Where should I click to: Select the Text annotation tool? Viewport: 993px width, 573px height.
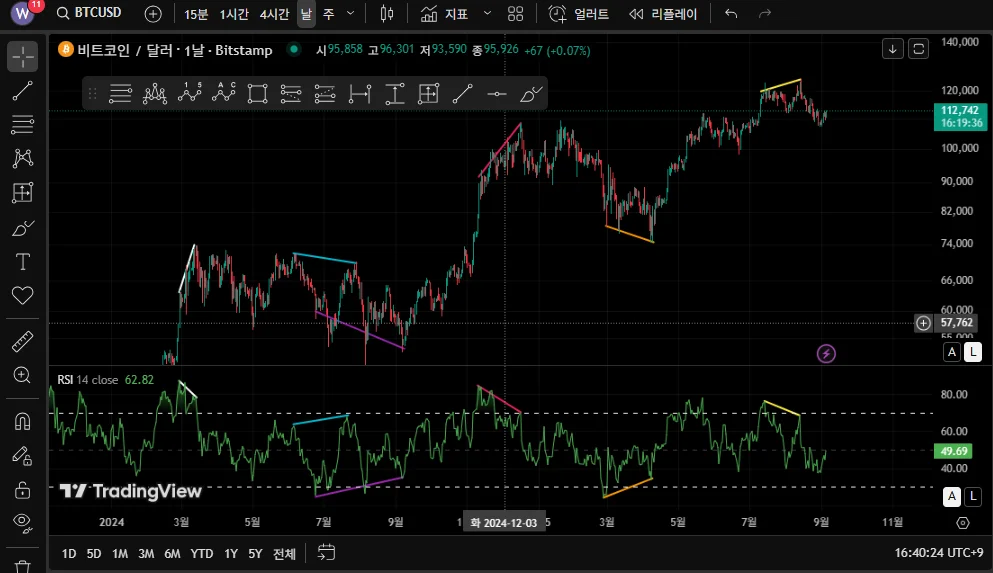22,262
